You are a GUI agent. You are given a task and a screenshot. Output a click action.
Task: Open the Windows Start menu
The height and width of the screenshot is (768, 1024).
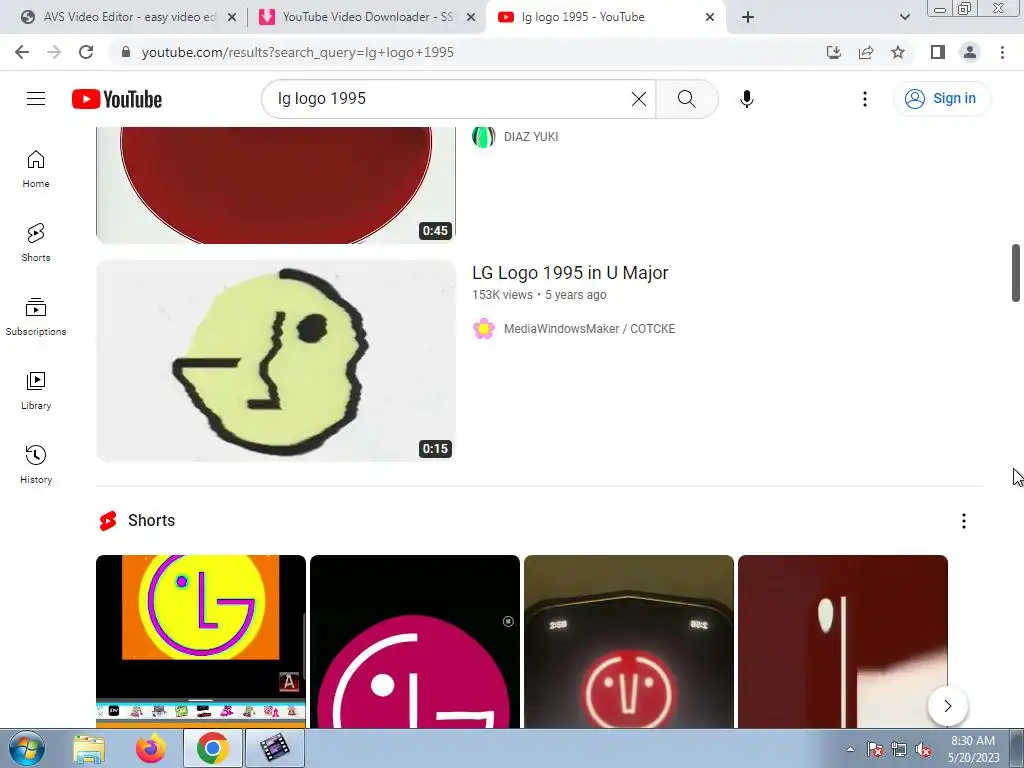point(27,748)
